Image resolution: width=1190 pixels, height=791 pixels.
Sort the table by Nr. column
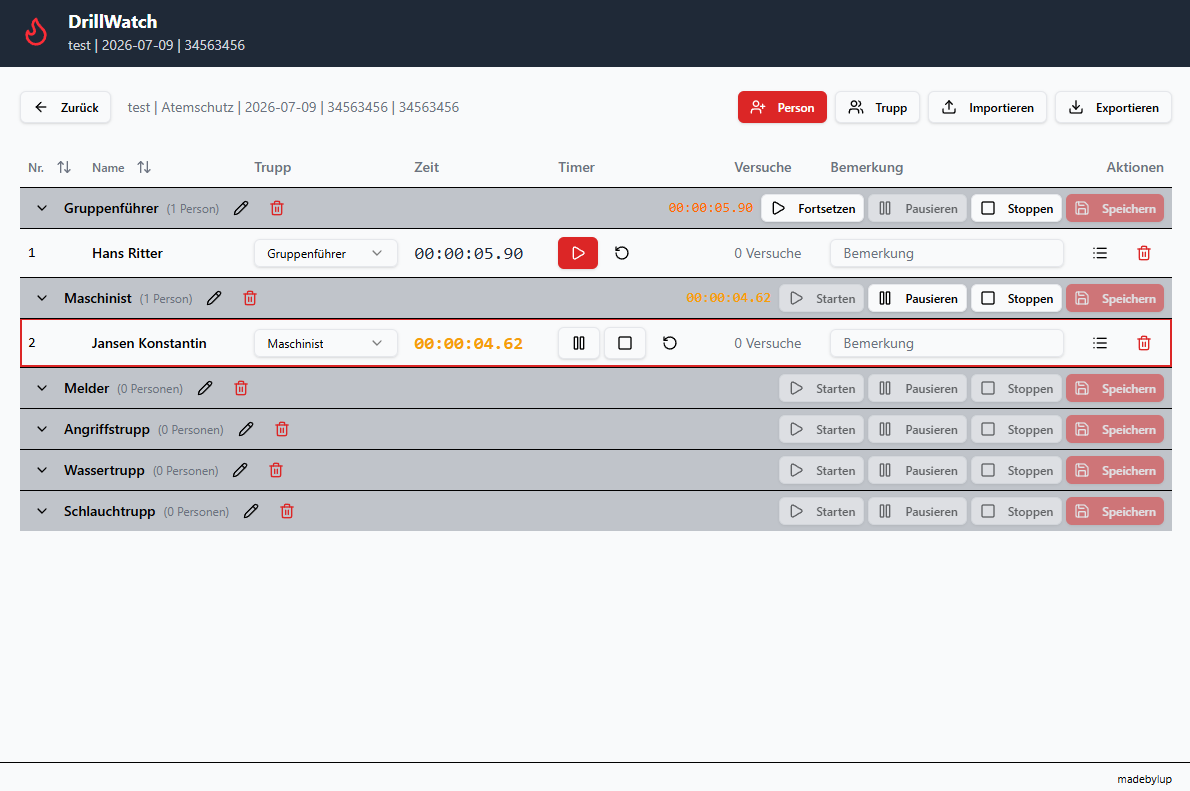click(64, 167)
